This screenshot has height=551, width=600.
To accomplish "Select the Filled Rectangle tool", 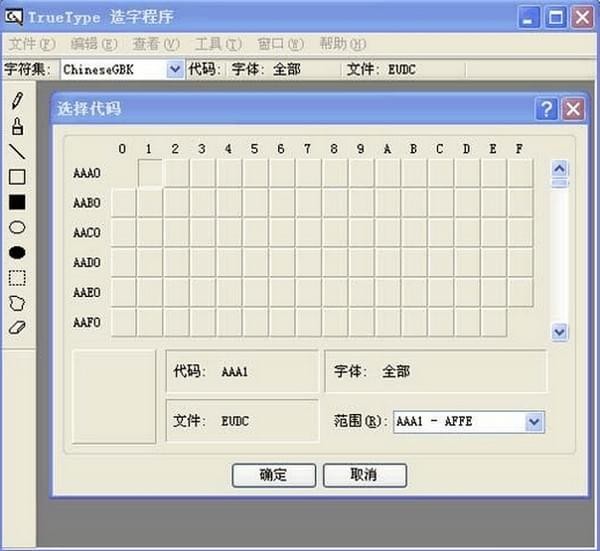I will 17,202.
